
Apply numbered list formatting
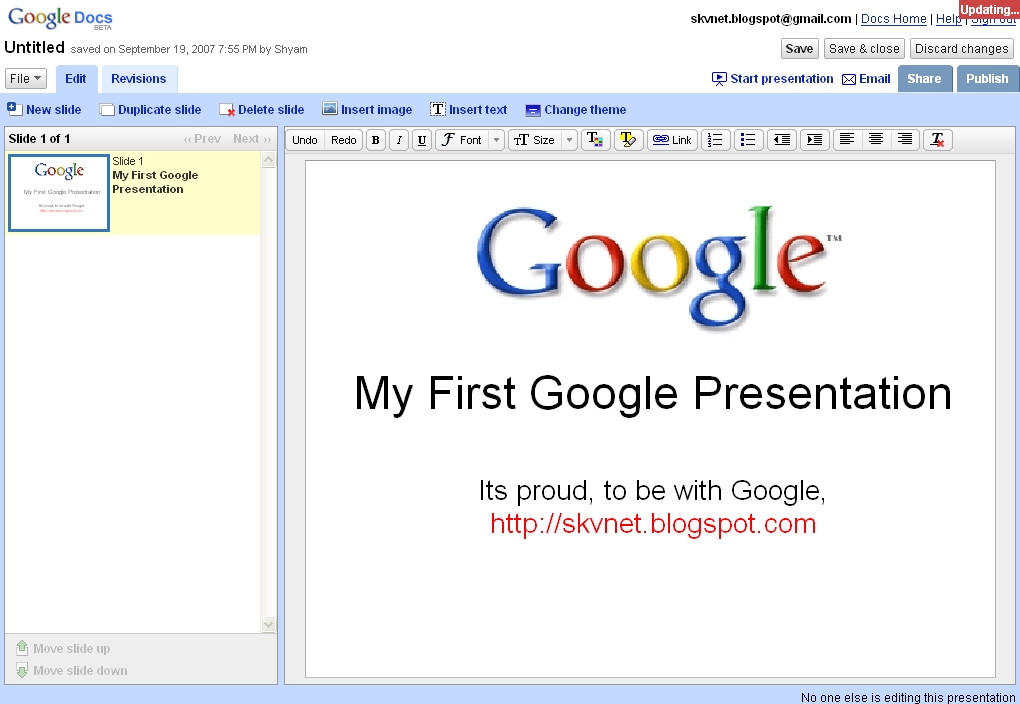point(716,140)
